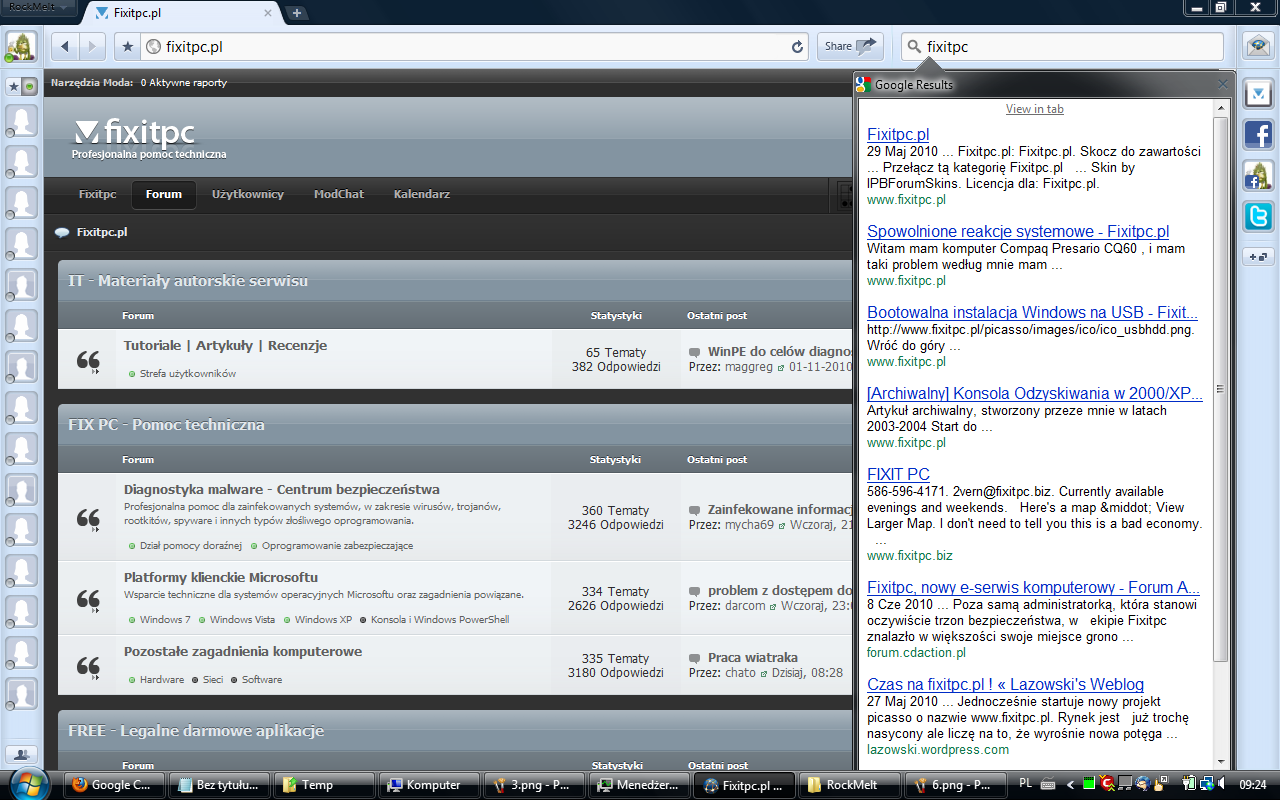This screenshot has height=800, width=1280.
Task: Open the invite envelope icon top right
Action: click(1257, 46)
